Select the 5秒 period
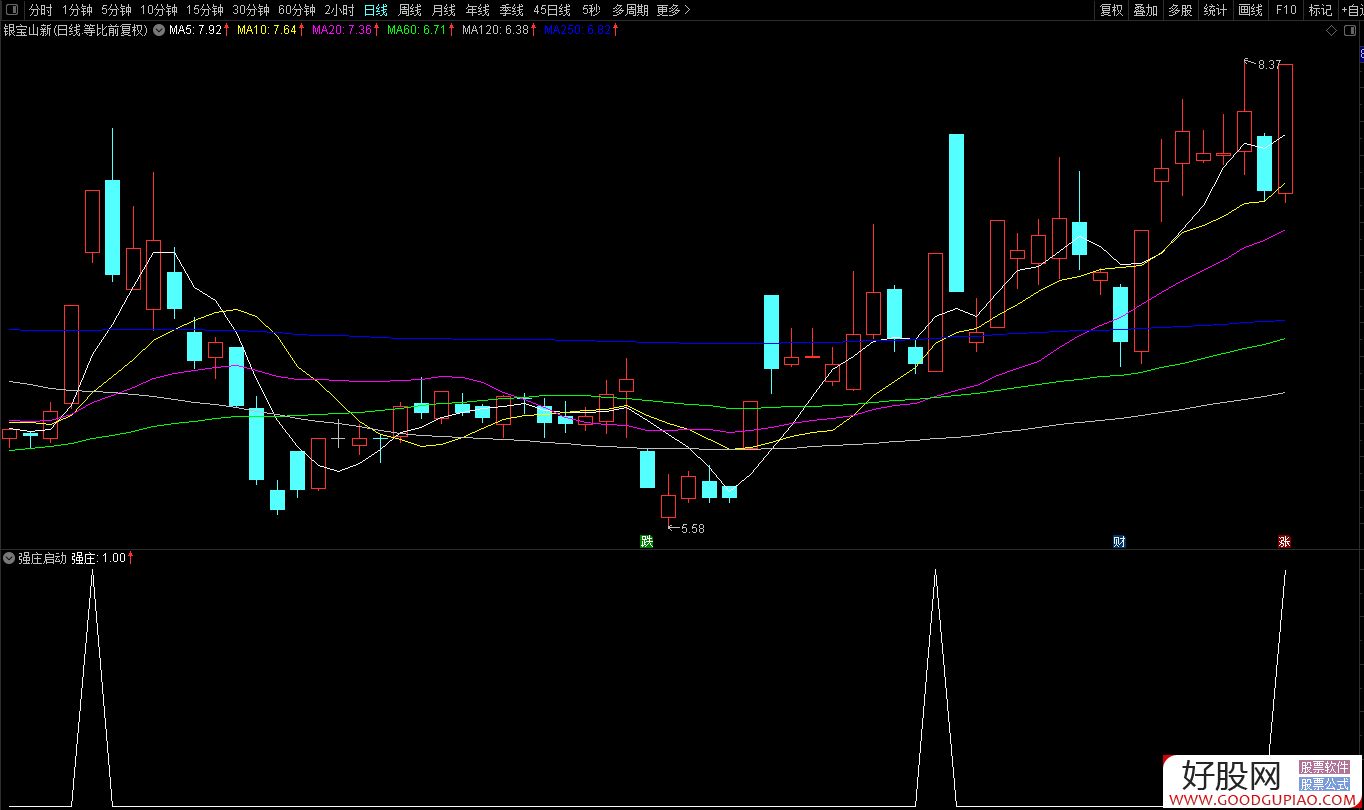The height and width of the screenshot is (810, 1364). pyautogui.click(x=591, y=10)
